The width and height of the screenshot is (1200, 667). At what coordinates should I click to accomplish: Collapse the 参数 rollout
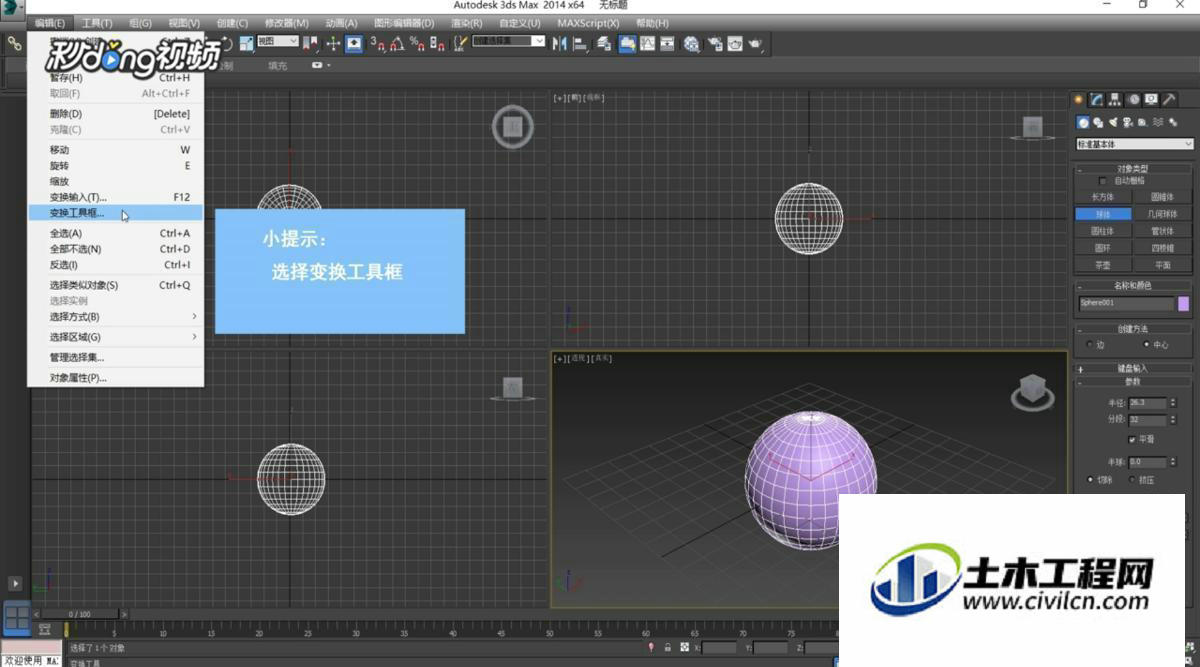[1134, 382]
